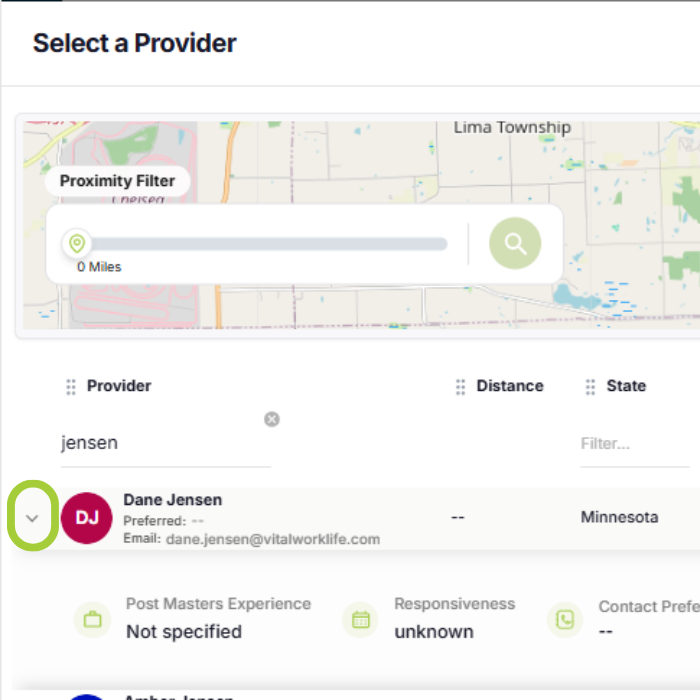The height and width of the screenshot is (700, 700).
Task: Sort by the Provider column header
Action: coord(119,386)
